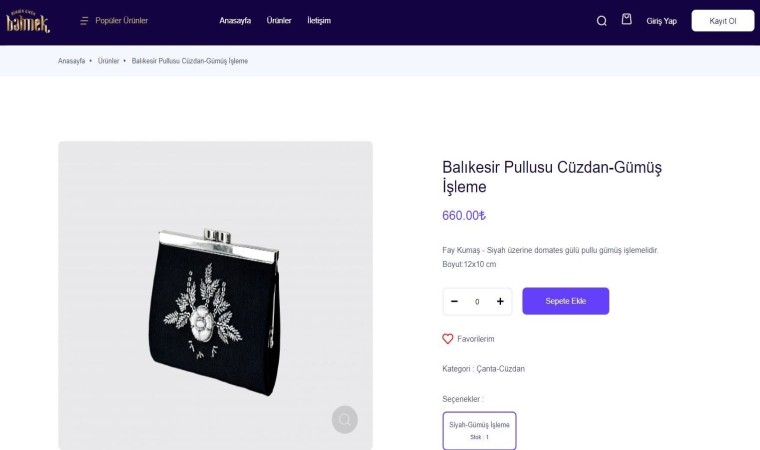Decrease quantity with the minus button
The image size is (760, 450).
455,301
